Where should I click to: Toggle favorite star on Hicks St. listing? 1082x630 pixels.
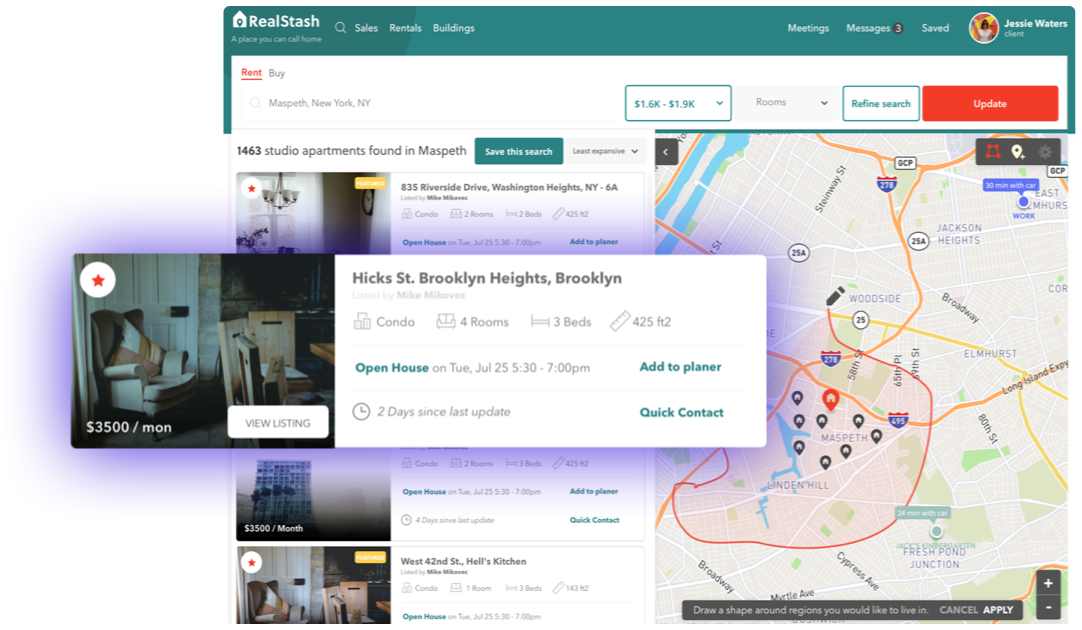click(x=98, y=282)
